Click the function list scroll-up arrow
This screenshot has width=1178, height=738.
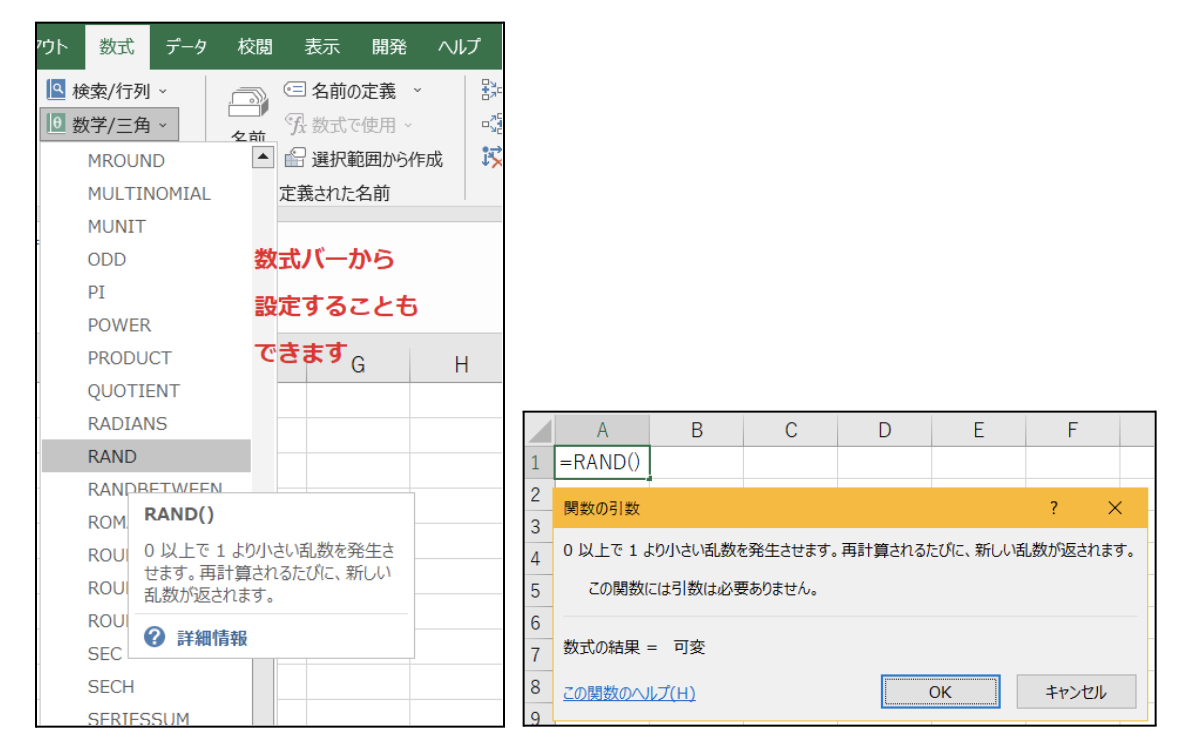pyautogui.click(x=262, y=157)
